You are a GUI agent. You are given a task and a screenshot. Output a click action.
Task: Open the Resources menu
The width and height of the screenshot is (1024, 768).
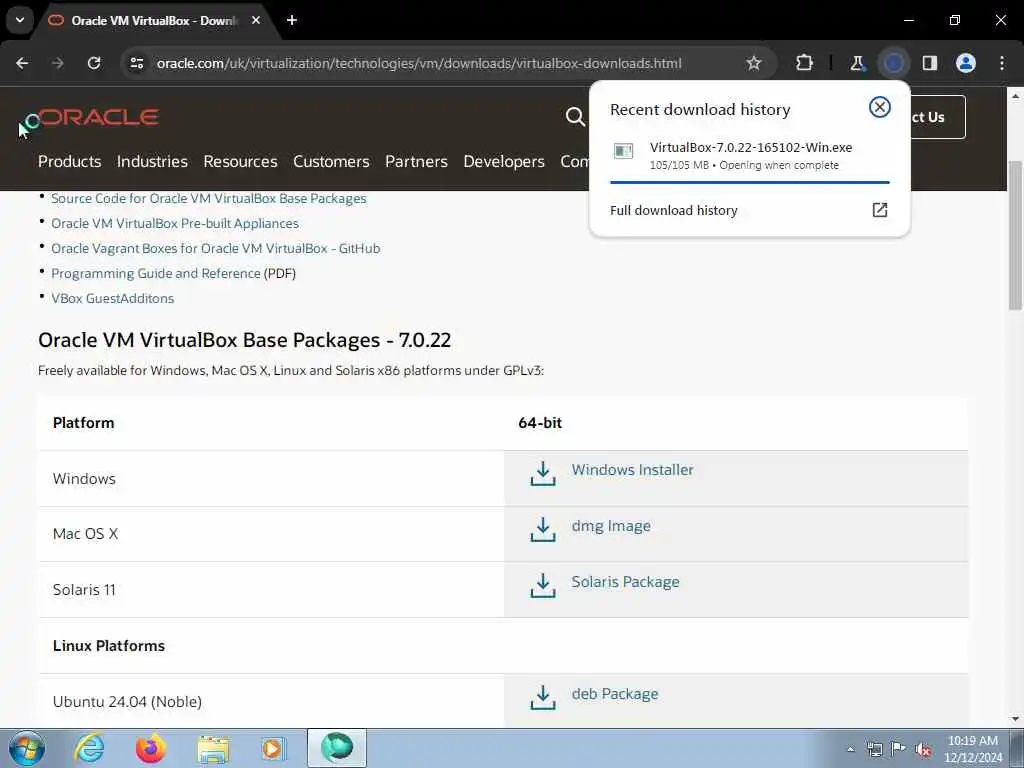240,161
